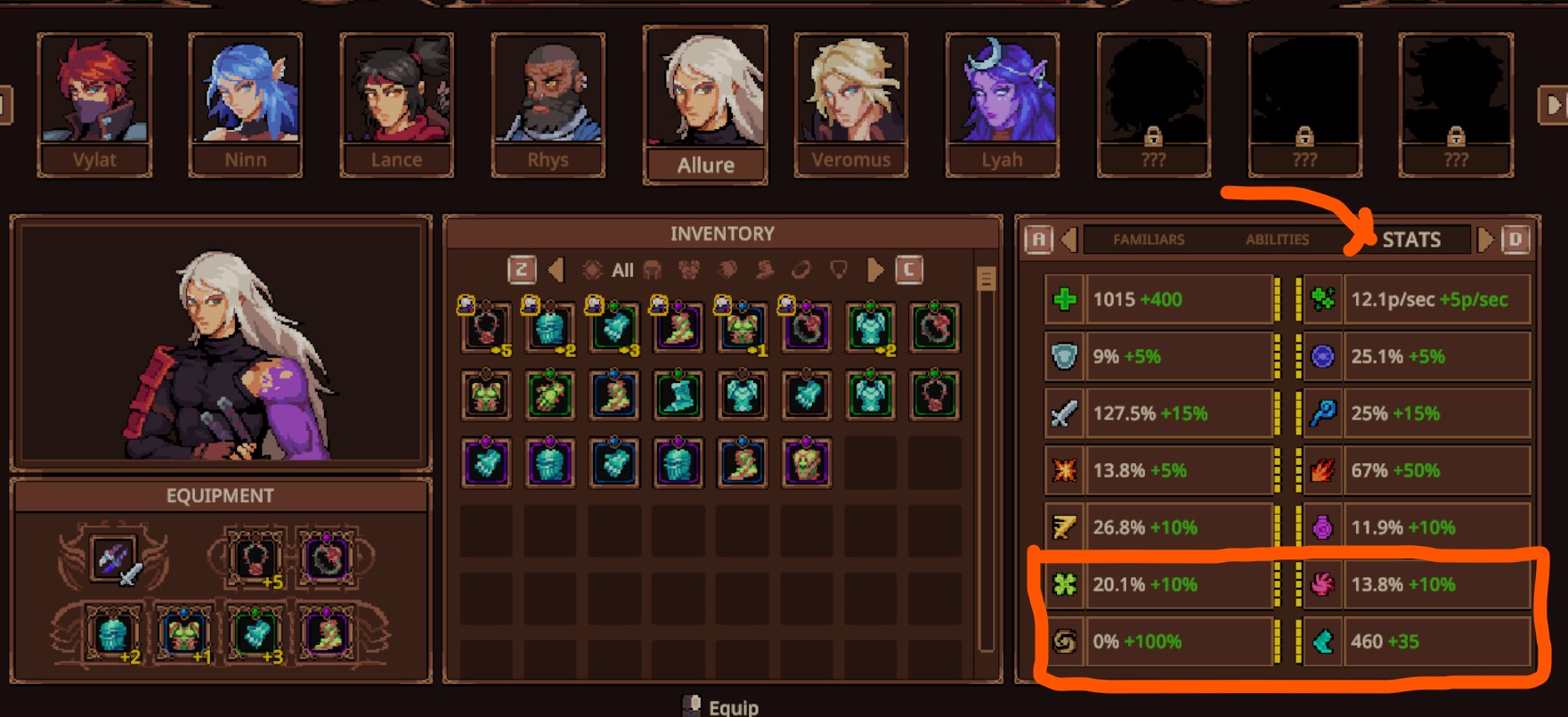1568x717 pixels.
Task: Open the STATS tab
Action: pos(1411,240)
